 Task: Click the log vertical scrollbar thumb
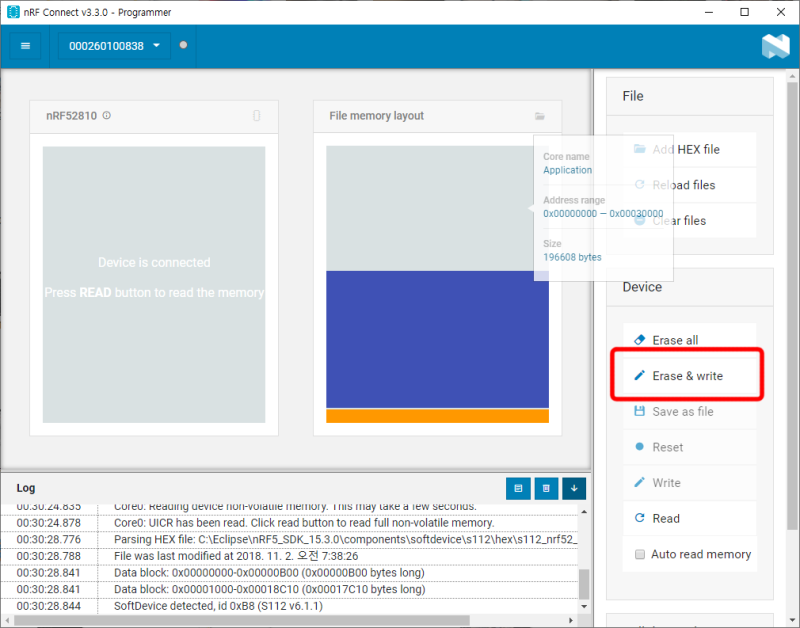tap(584, 584)
